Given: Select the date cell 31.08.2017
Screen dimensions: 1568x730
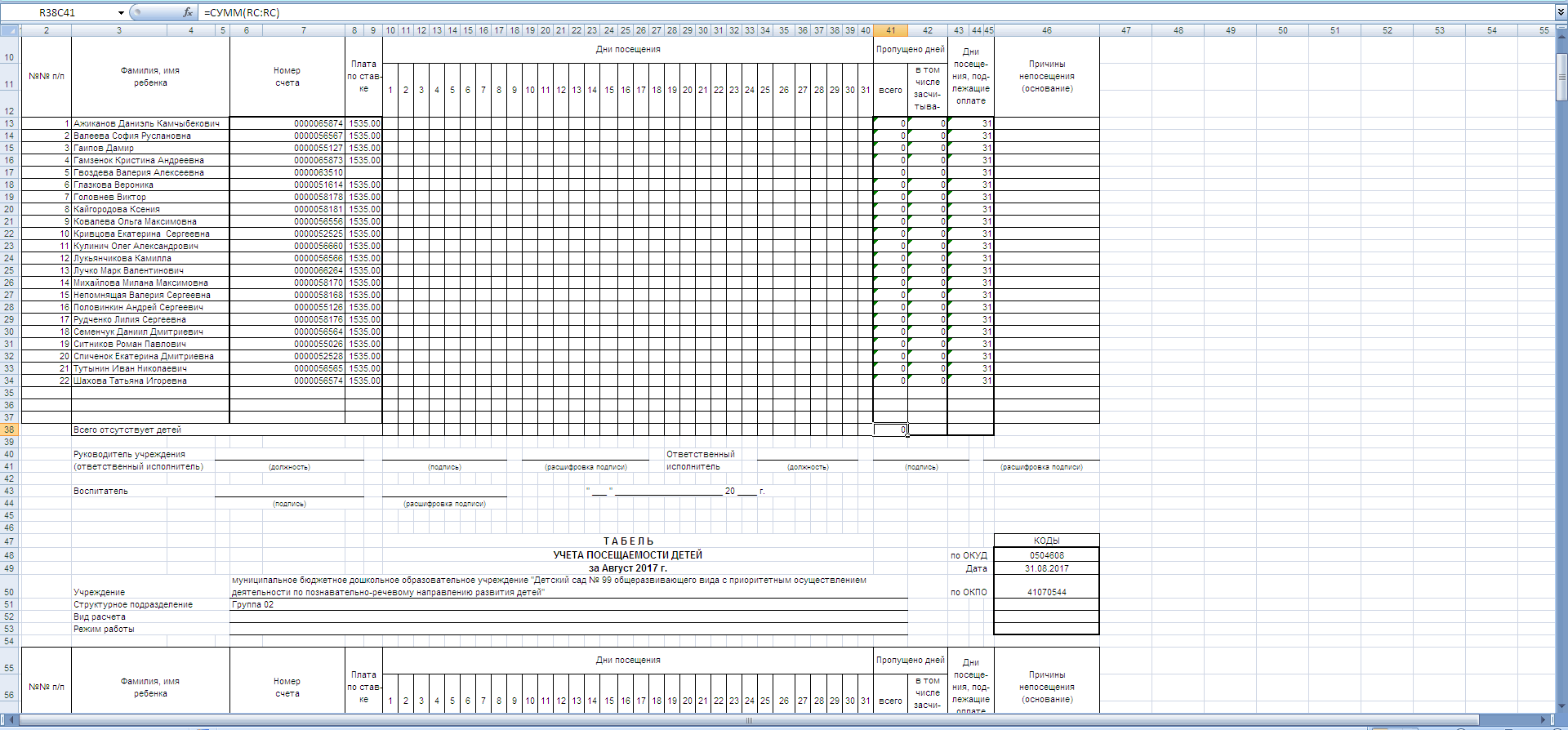Looking at the screenshot, I should [1046, 568].
